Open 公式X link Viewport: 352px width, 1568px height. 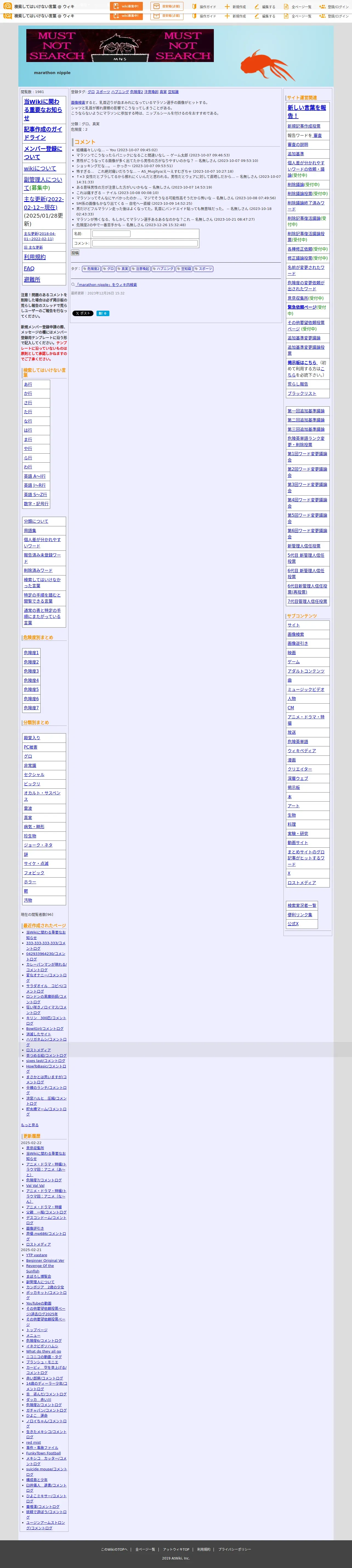click(293, 923)
